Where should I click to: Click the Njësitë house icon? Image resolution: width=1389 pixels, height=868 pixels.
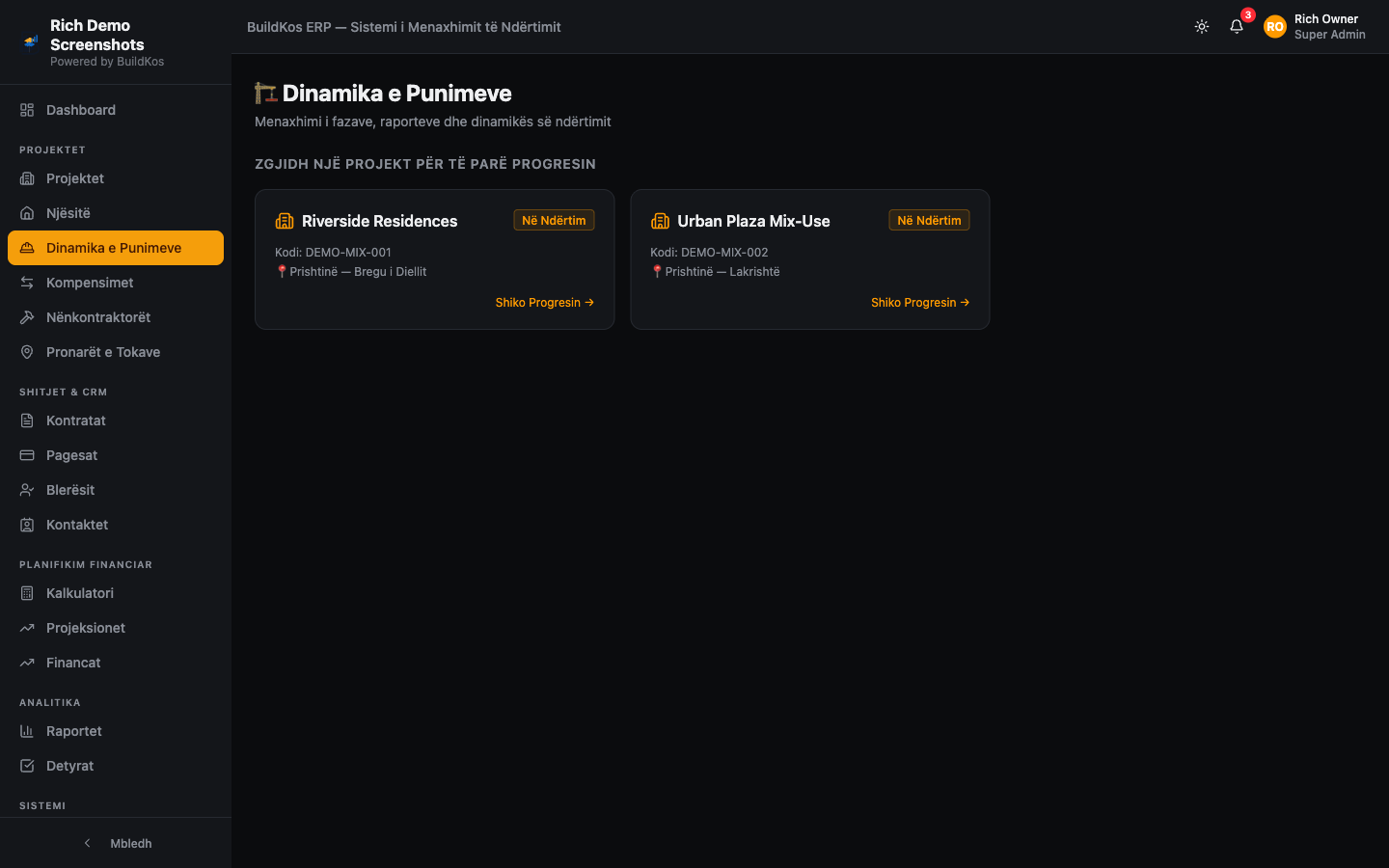[27, 213]
